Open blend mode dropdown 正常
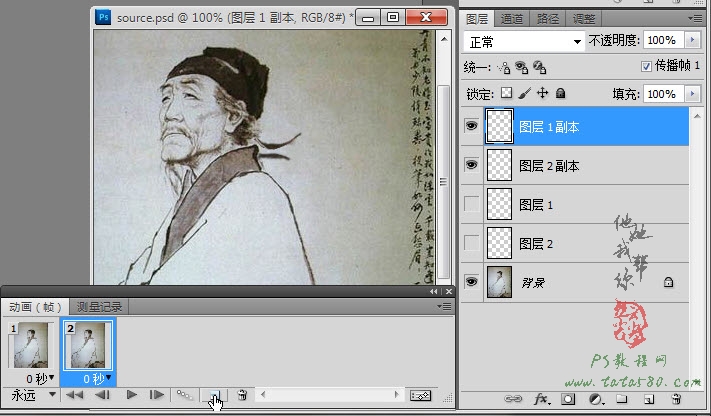Viewport: 711px width, 416px height. [524, 42]
